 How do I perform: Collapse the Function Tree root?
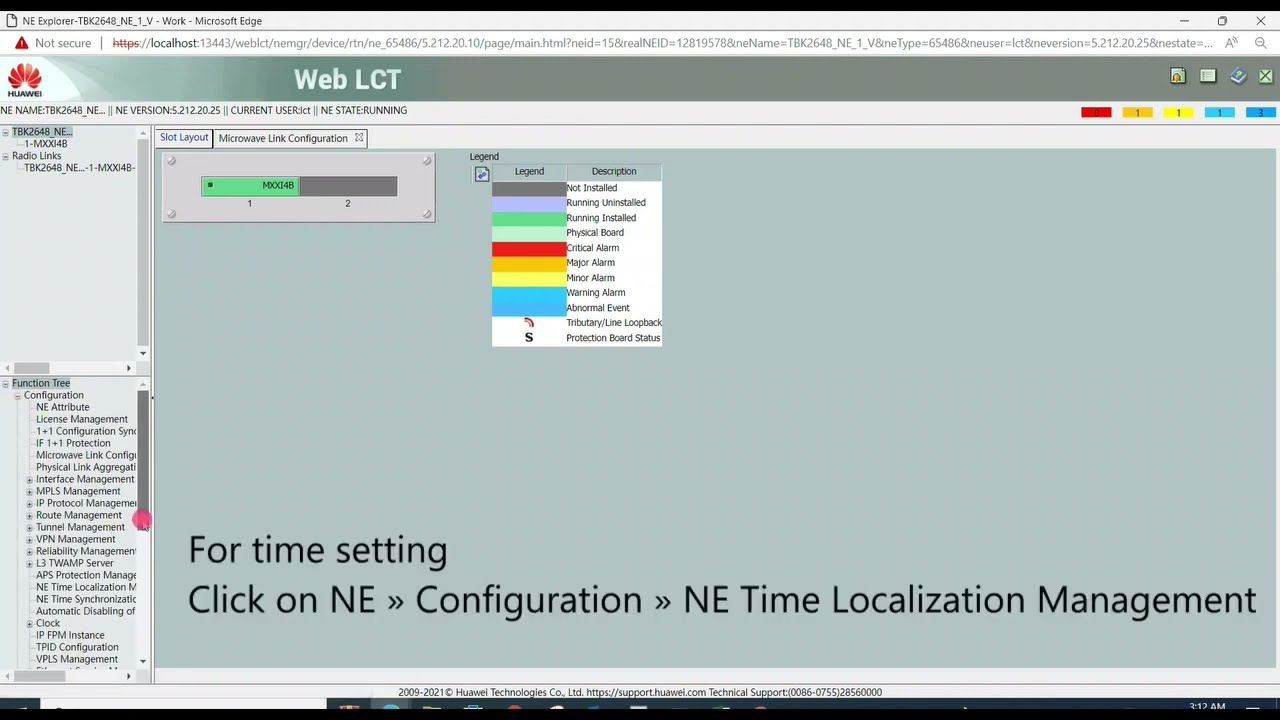click(5, 384)
